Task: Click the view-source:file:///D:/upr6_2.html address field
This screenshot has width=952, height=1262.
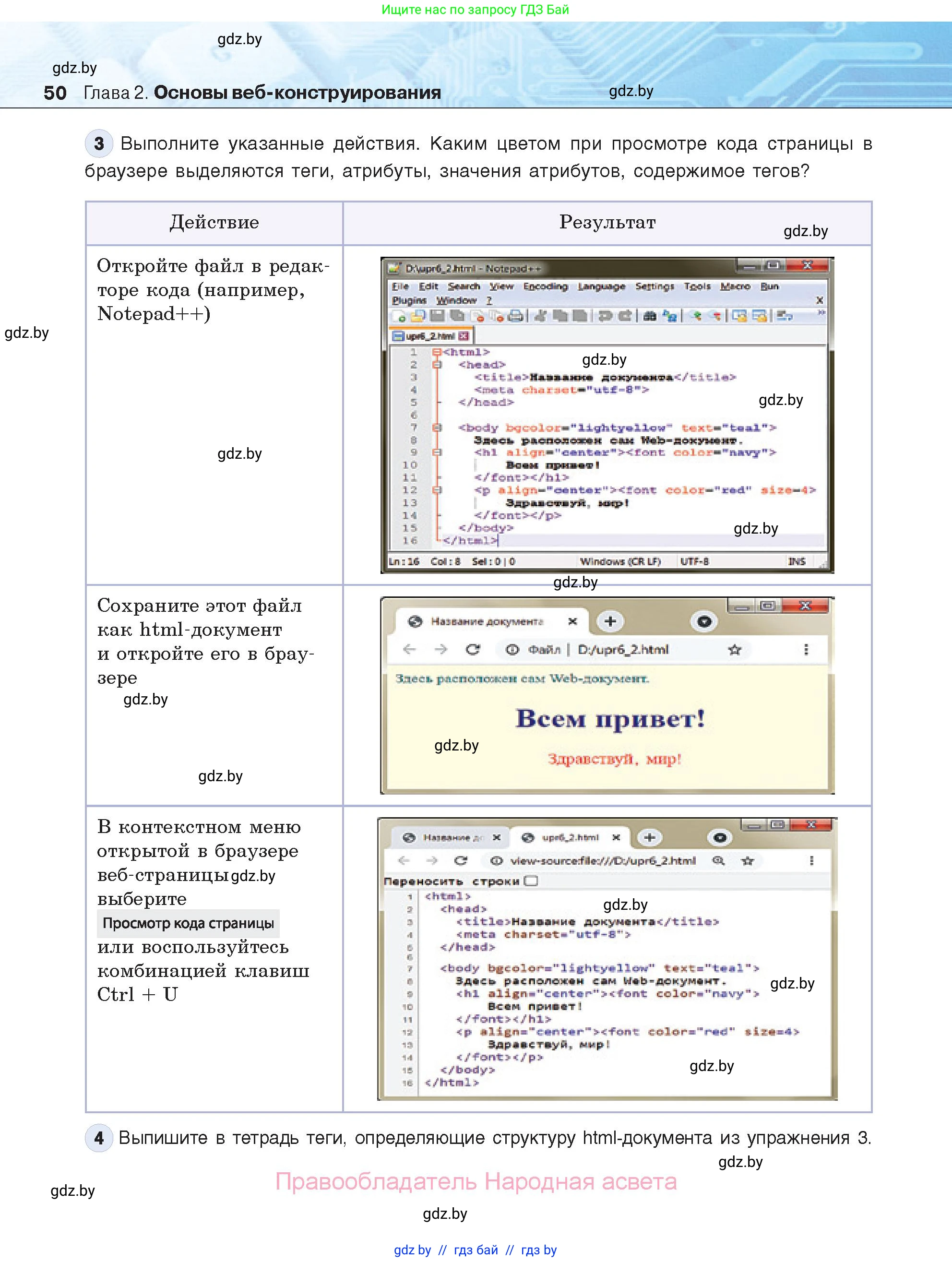Action: click(x=602, y=861)
